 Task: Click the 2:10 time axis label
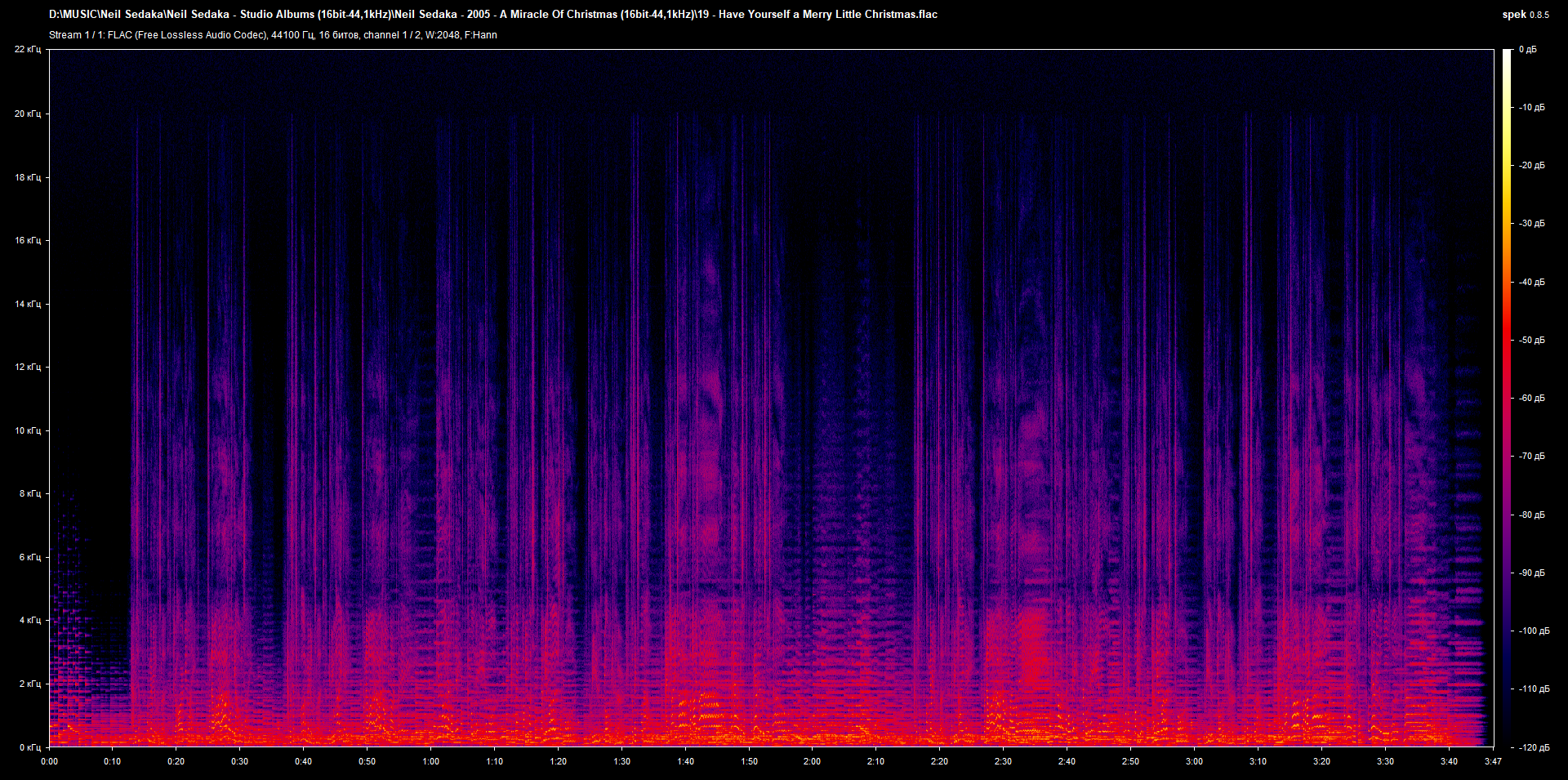point(876,761)
